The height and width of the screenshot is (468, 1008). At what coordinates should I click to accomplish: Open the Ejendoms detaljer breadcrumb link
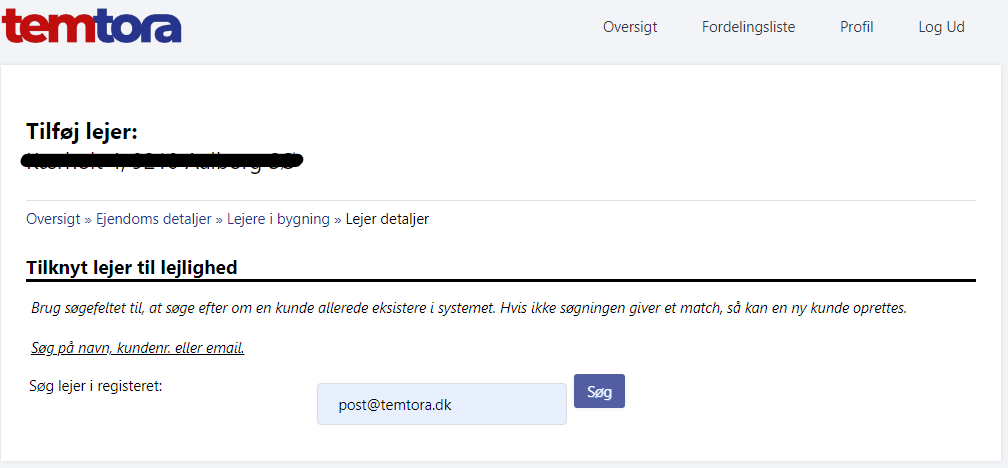point(154,219)
